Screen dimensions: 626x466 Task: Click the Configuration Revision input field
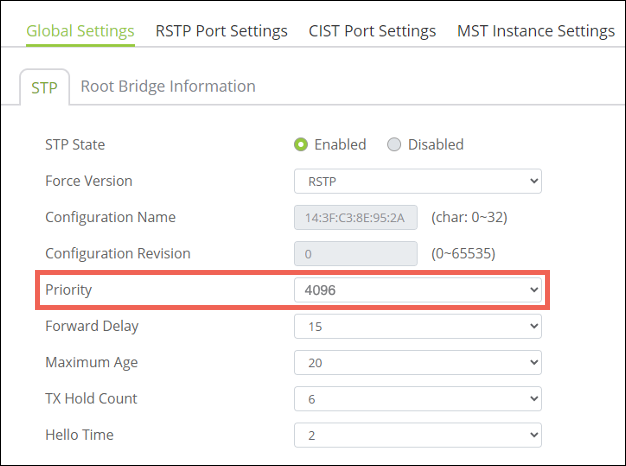pos(356,254)
